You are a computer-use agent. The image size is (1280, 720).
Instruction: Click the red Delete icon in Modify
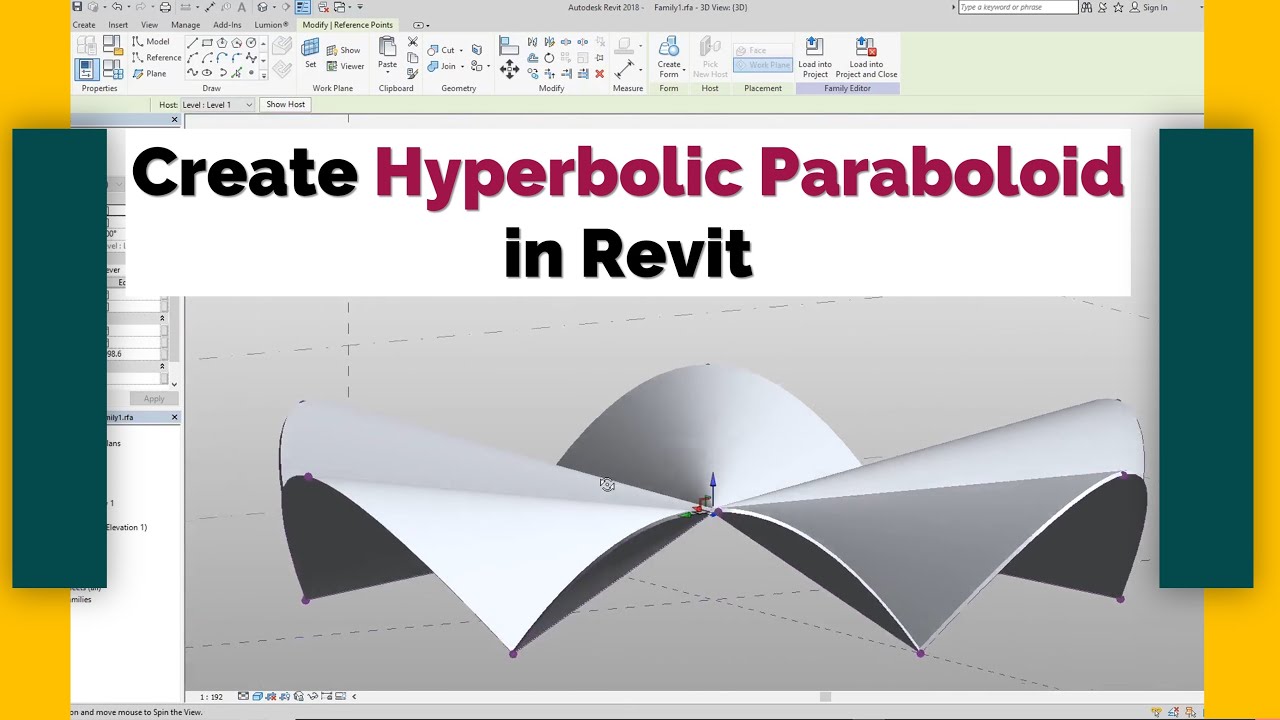click(600, 74)
